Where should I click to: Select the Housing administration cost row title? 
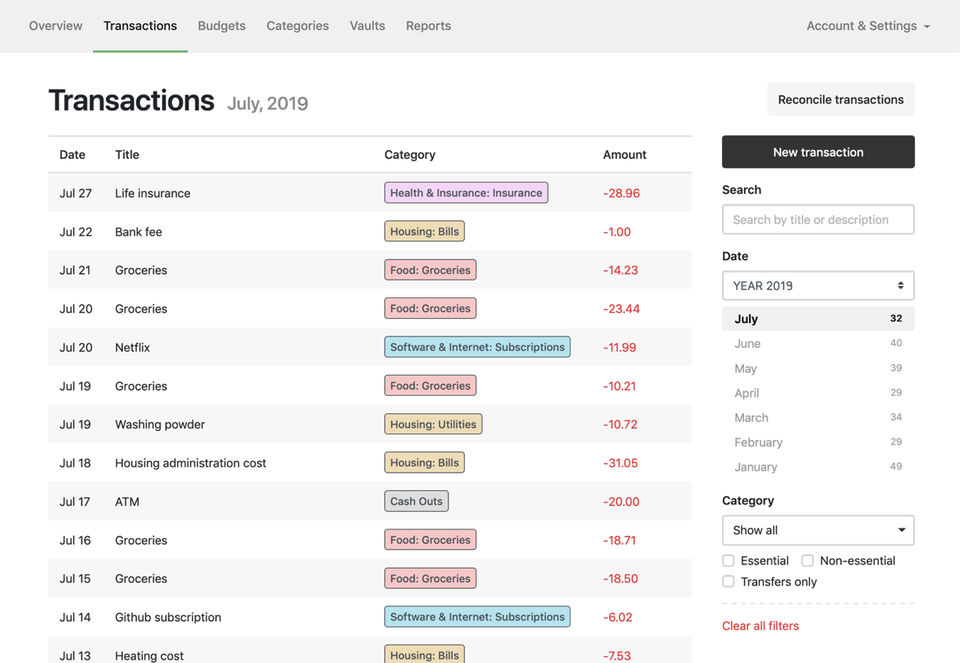pos(190,463)
